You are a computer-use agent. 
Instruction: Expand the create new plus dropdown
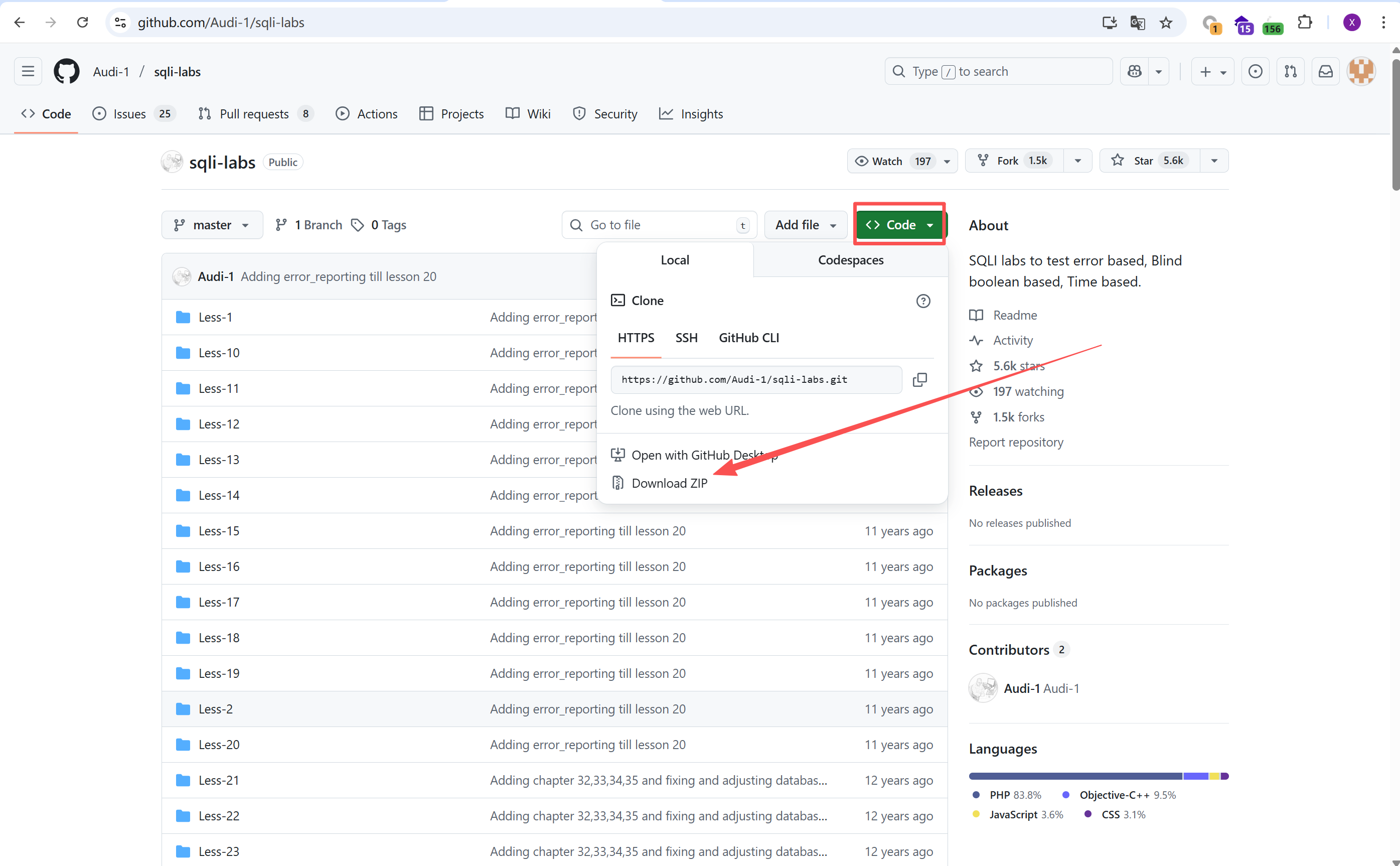click(1213, 72)
